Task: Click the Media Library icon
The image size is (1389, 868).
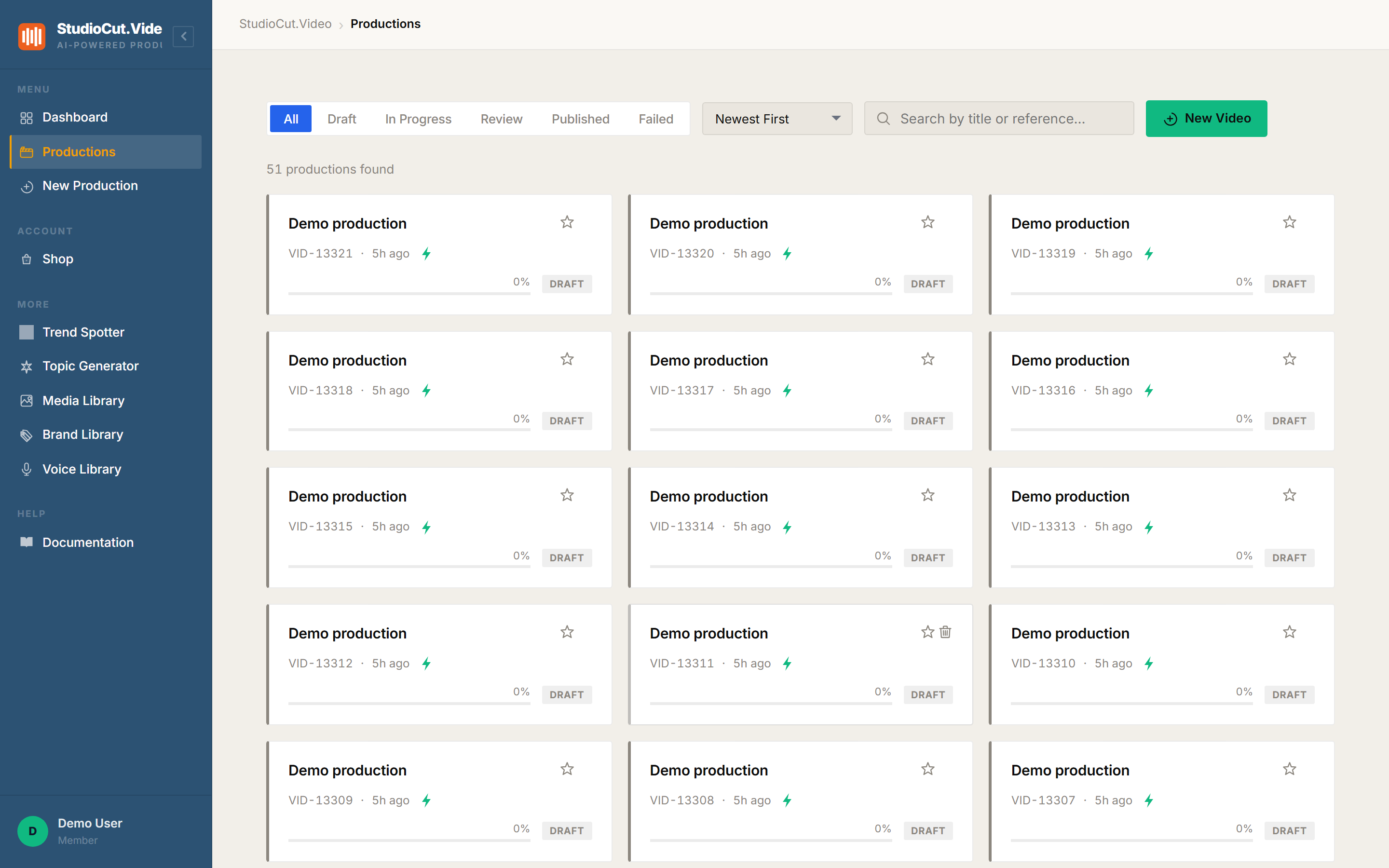Action: pyautogui.click(x=27, y=401)
